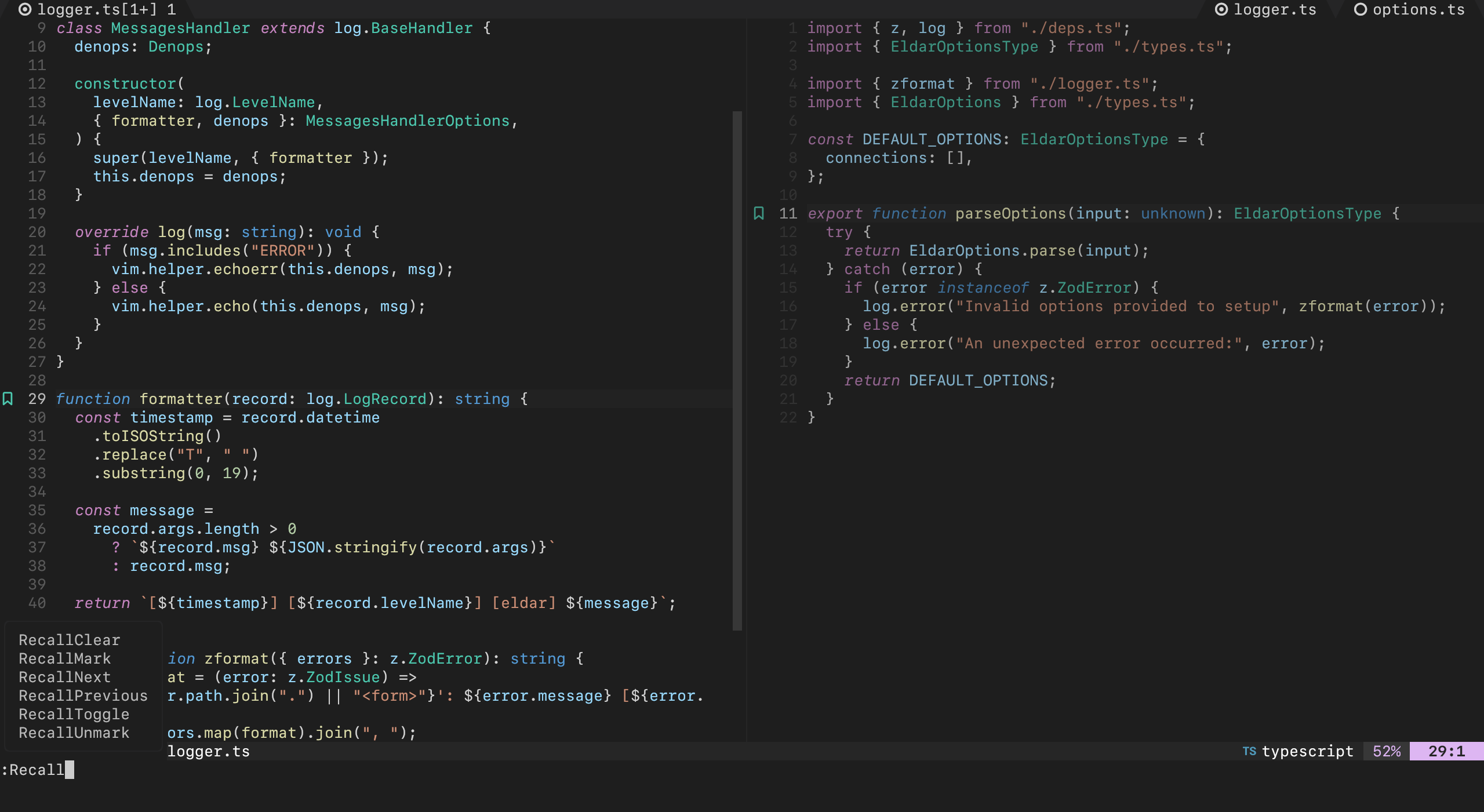Choose RecallNext completion entry
1484x812 pixels.
65,677
